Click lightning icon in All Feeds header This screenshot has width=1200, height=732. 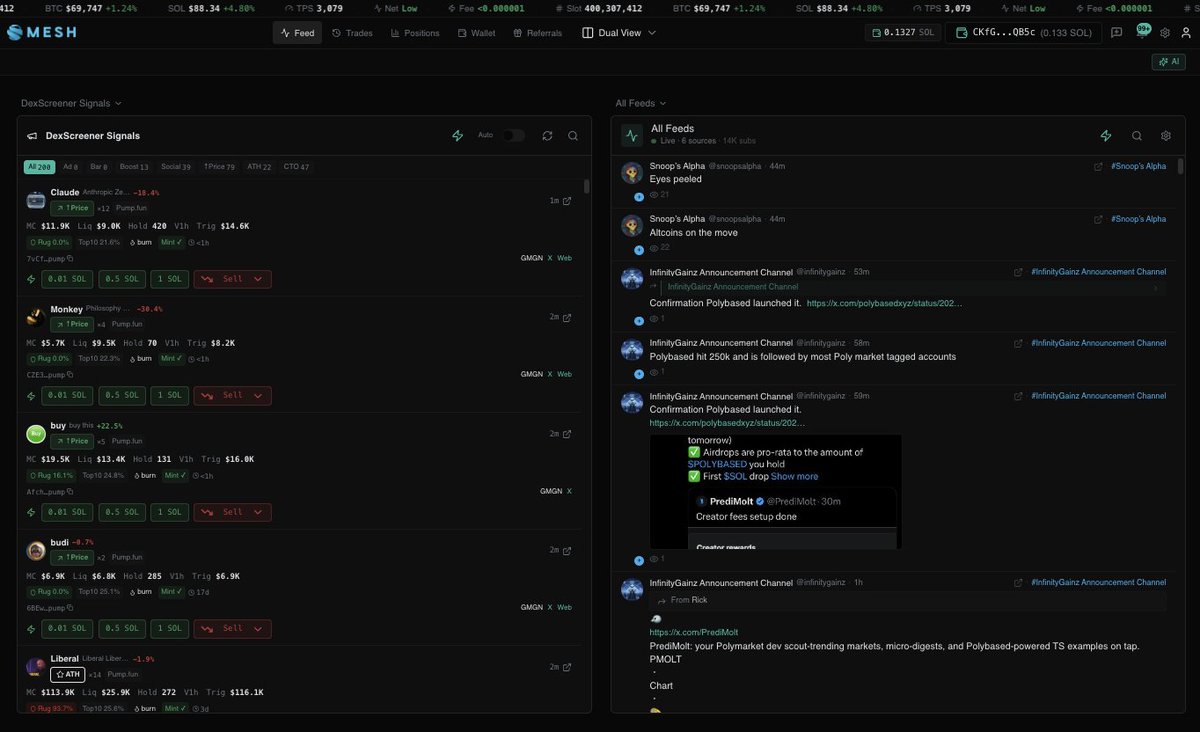point(1106,136)
